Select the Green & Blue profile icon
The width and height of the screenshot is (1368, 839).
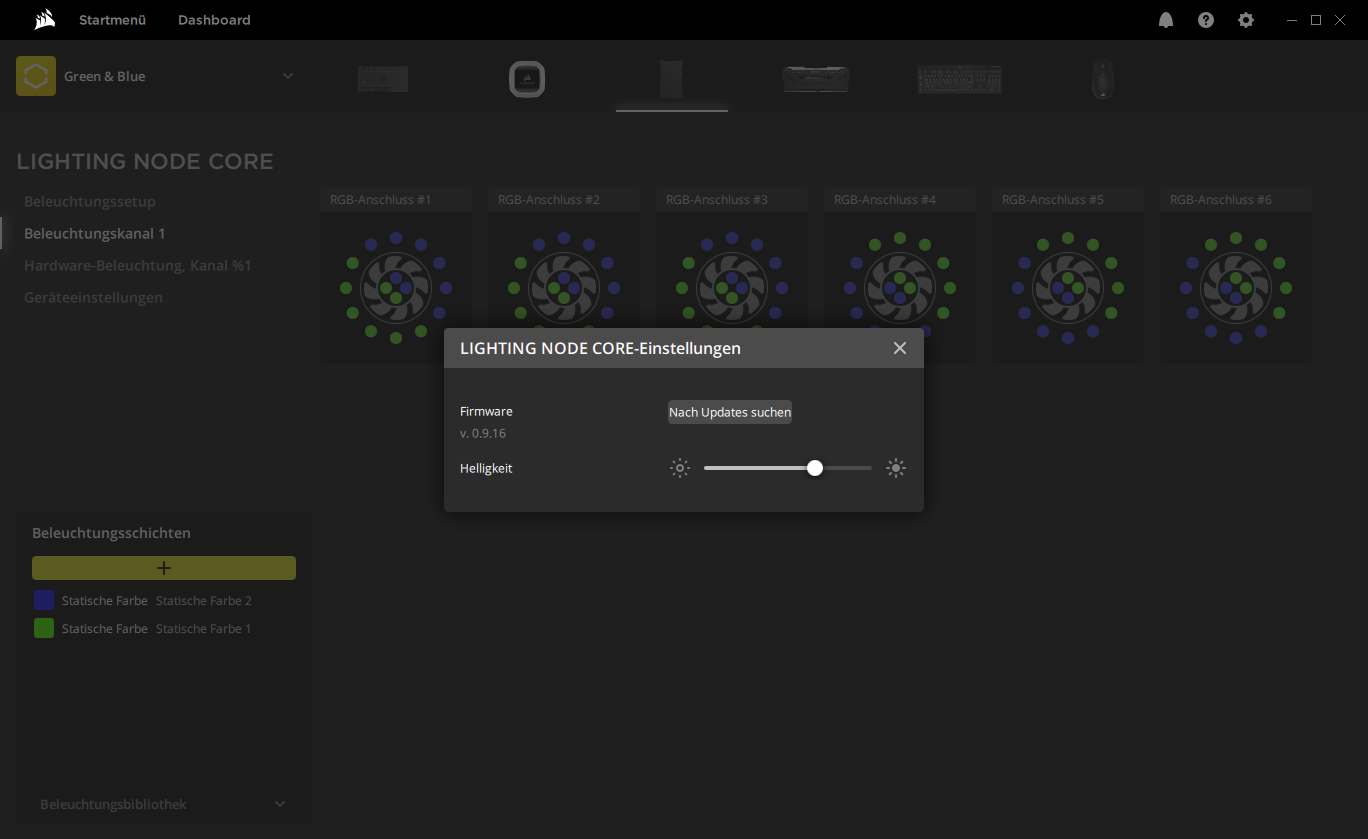click(x=36, y=76)
